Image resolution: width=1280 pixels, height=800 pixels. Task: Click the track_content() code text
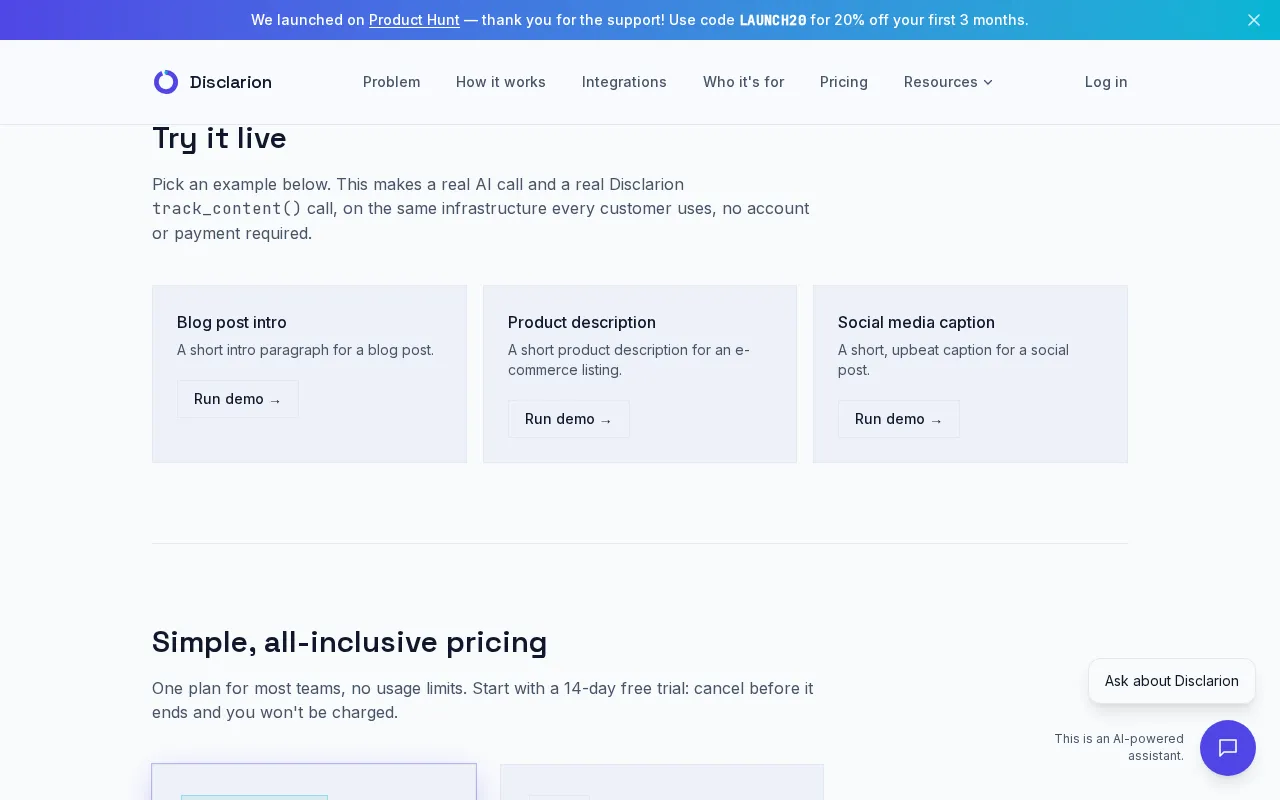tap(227, 208)
